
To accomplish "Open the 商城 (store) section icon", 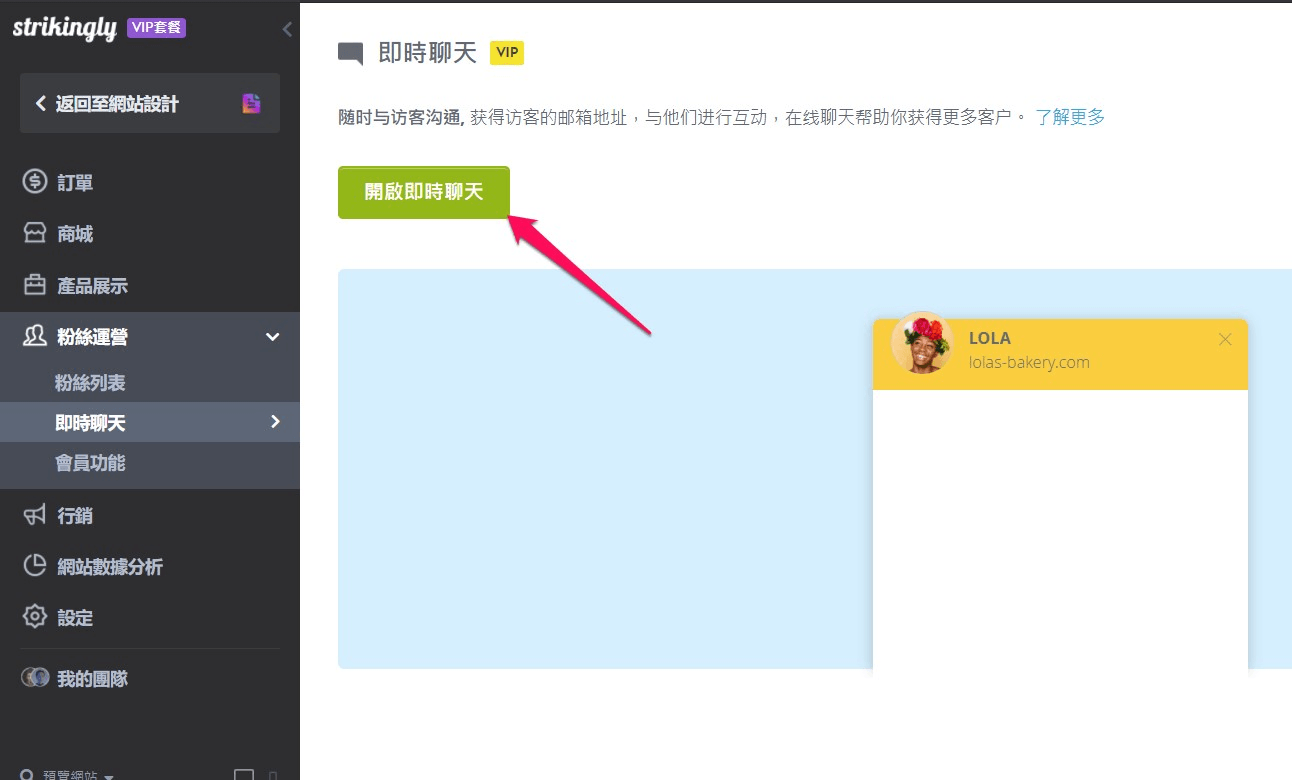I will [x=35, y=233].
